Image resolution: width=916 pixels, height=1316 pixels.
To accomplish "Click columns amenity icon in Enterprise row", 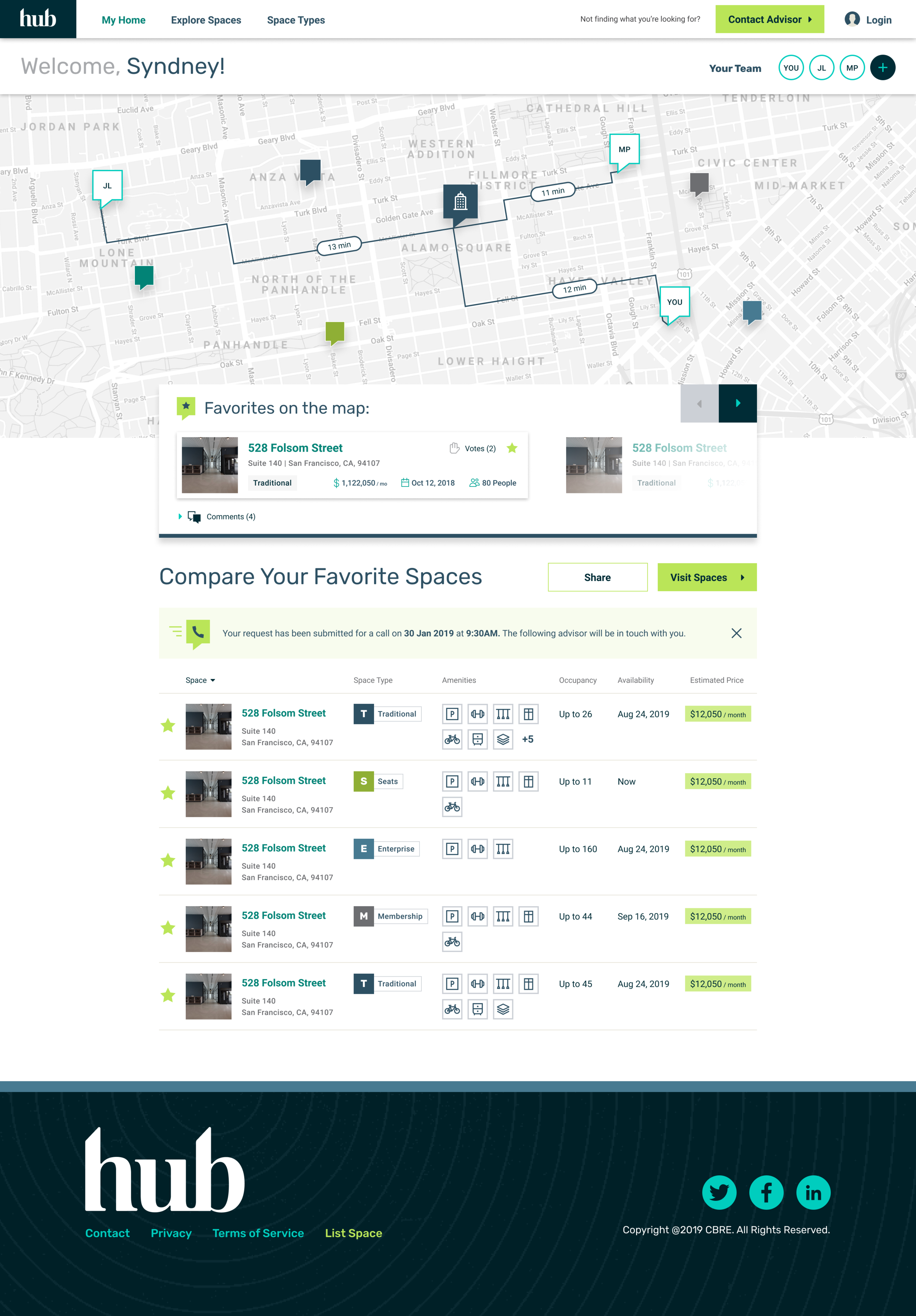I will click(503, 849).
